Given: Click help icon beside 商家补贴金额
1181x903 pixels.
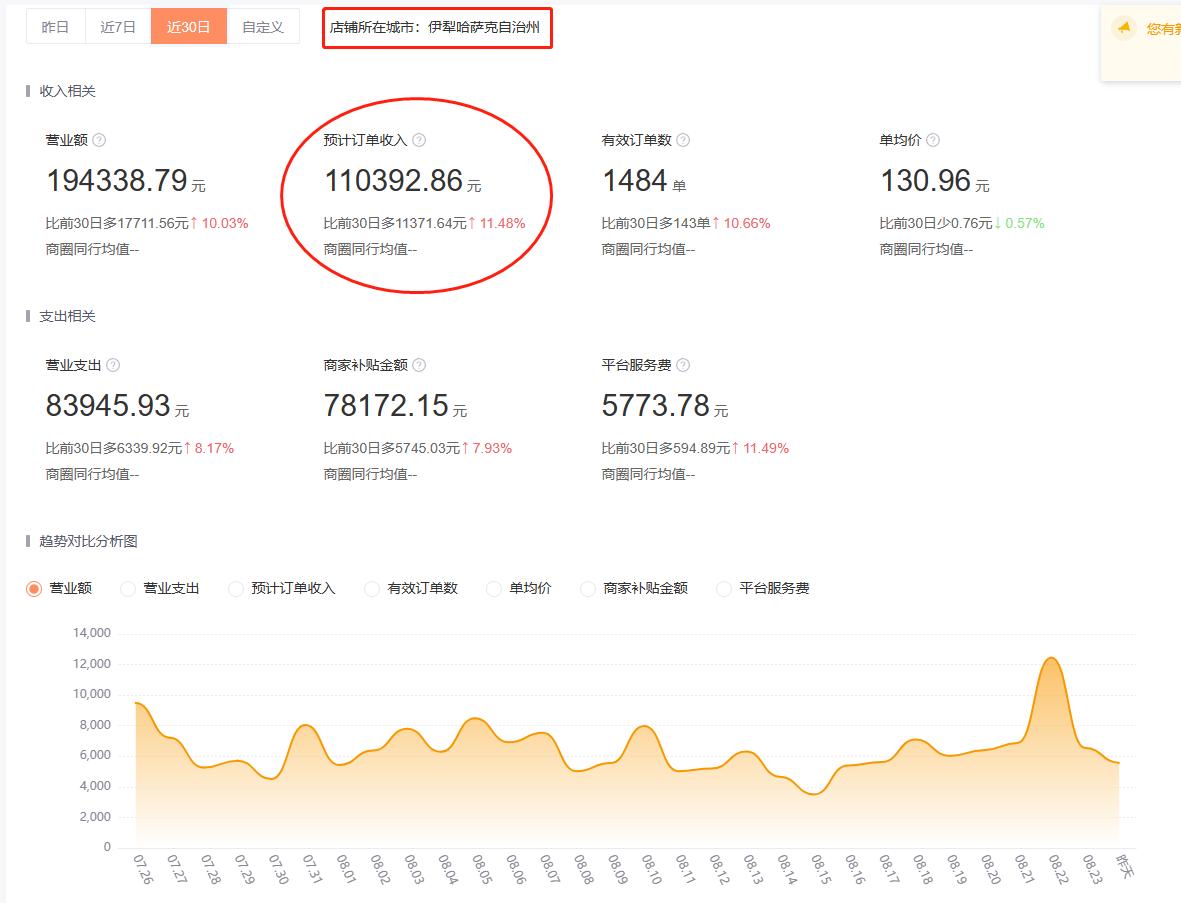Looking at the screenshot, I should 419,365.
